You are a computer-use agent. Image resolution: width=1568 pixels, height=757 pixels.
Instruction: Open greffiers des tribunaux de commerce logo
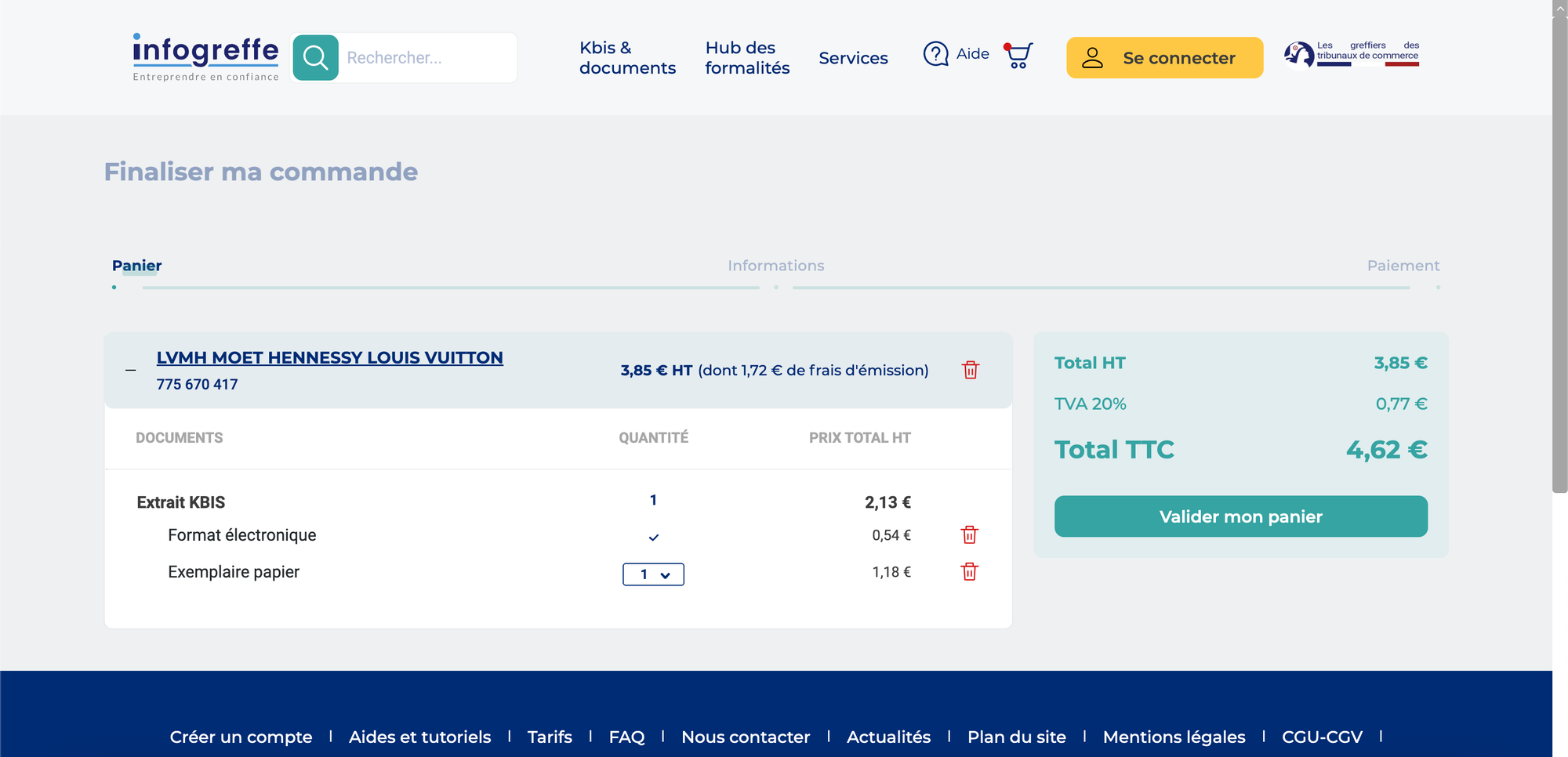pos(1352,55)
